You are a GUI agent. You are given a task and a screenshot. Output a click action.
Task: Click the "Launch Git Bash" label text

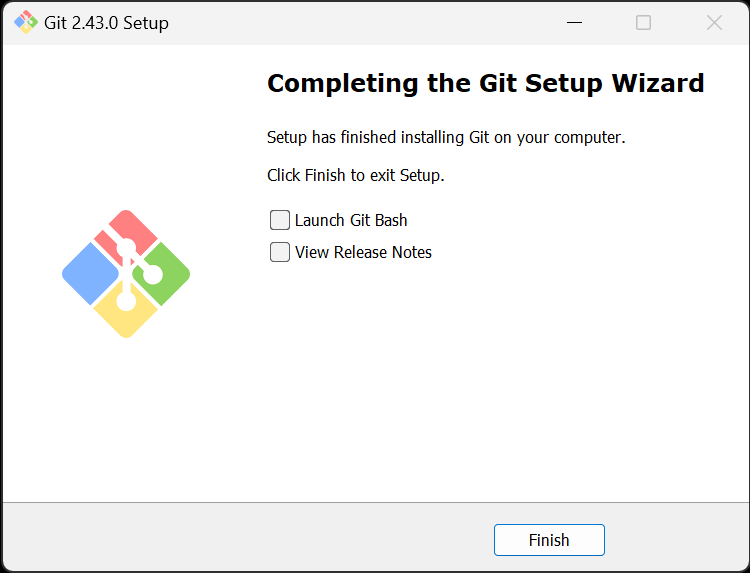click(351, 220)
